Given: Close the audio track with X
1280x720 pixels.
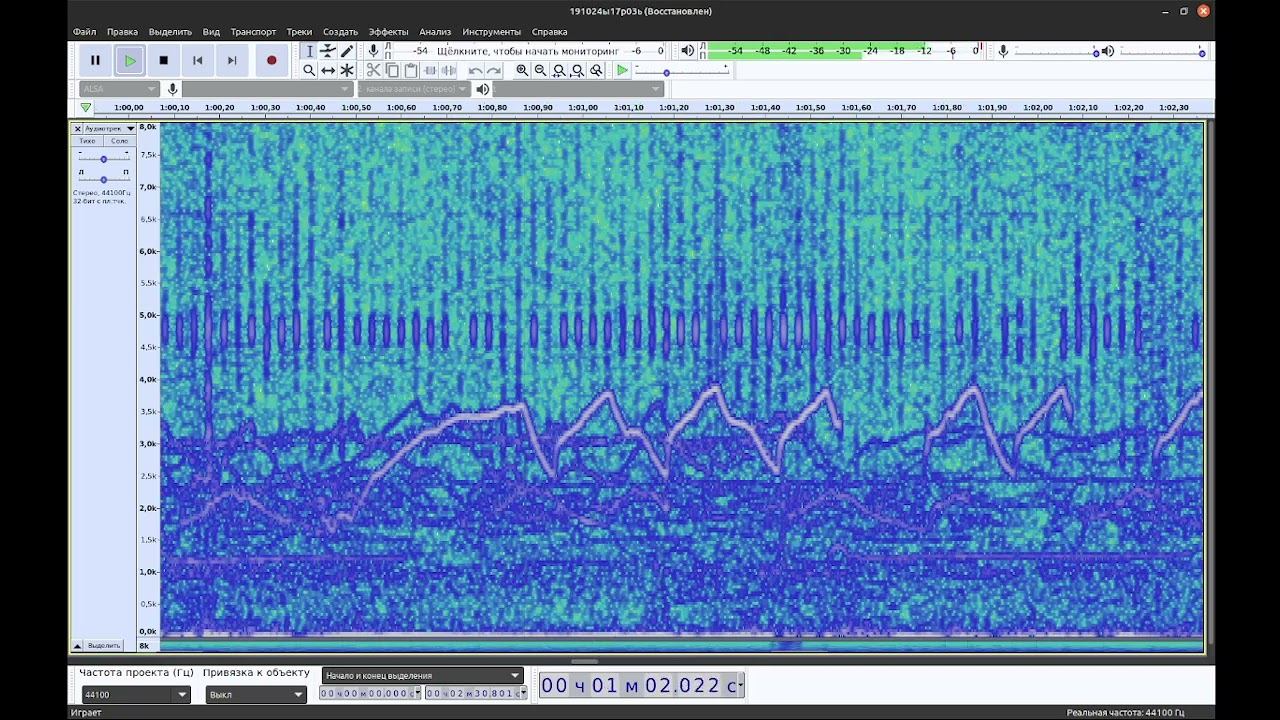Looking at the screenshot, I should [77, 128].
